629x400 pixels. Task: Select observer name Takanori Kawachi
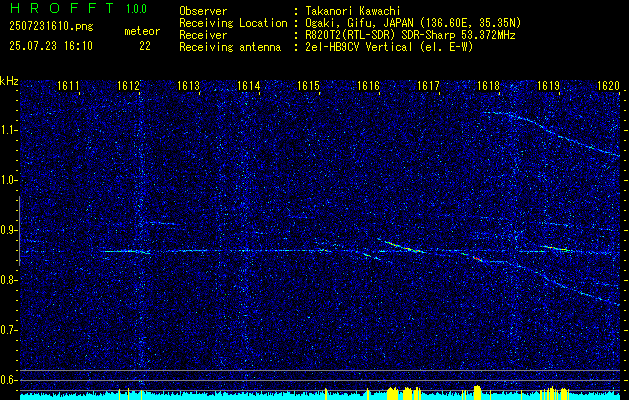coord(353,11)
